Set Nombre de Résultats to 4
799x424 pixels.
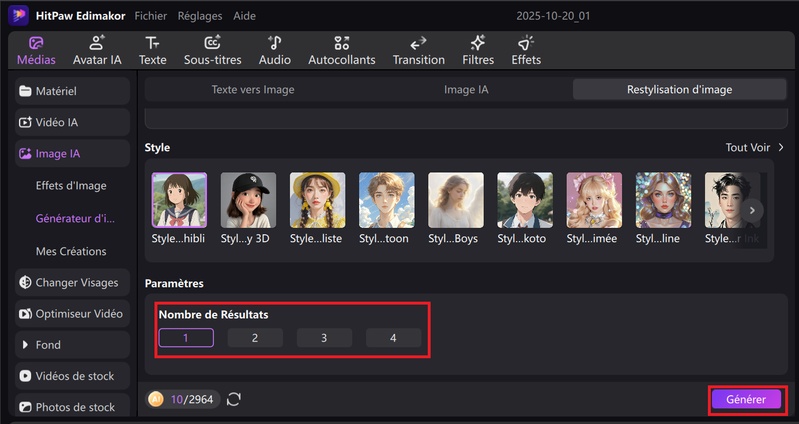coord(393,338)
